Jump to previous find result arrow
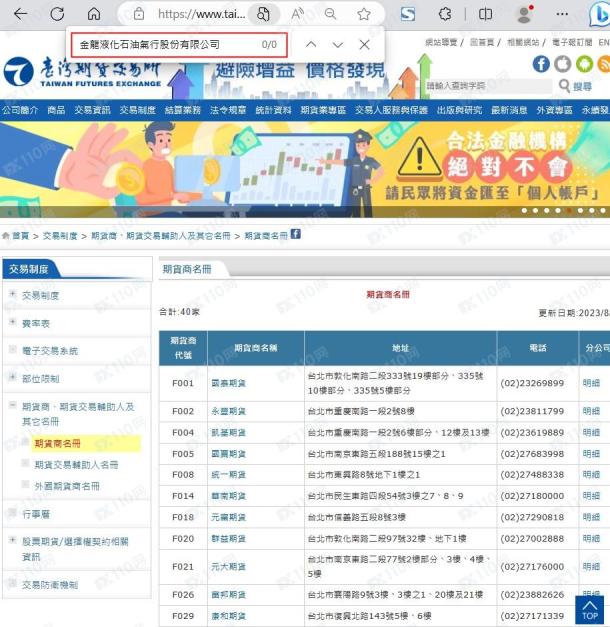Image resolution: width=610 pixels, height=627 pixels. [311, 44]
